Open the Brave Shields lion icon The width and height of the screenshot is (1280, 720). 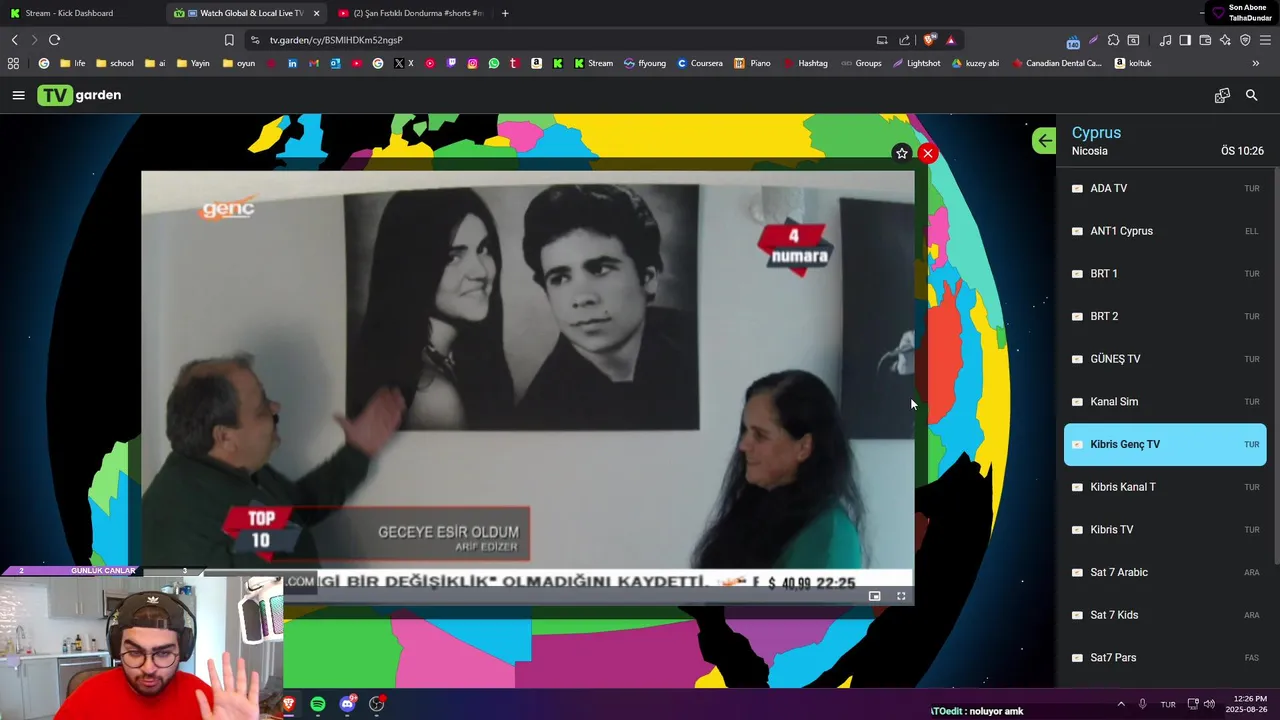coord(929,40)
